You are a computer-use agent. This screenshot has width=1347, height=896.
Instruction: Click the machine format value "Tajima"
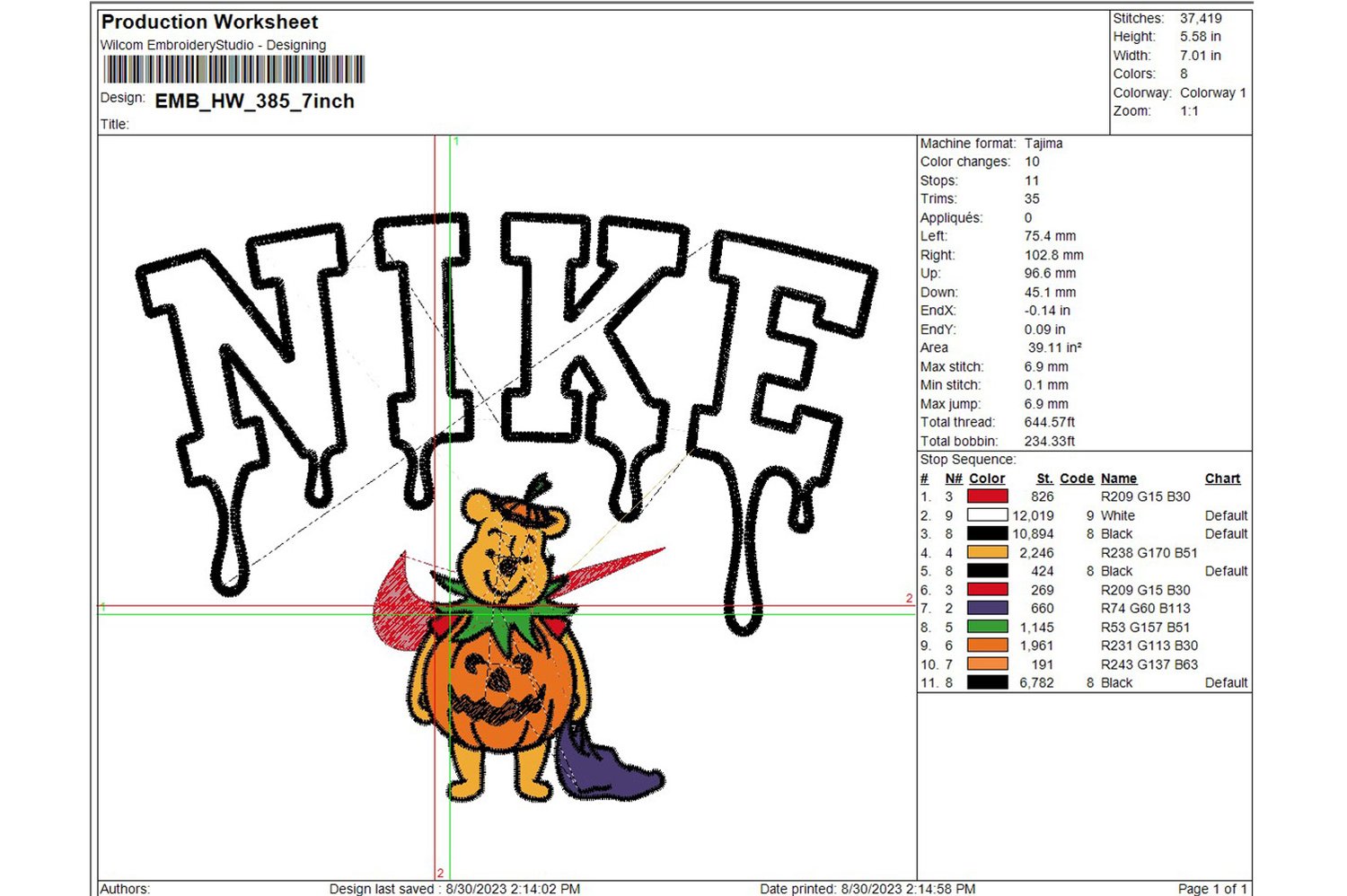(x=1043, y=144)
